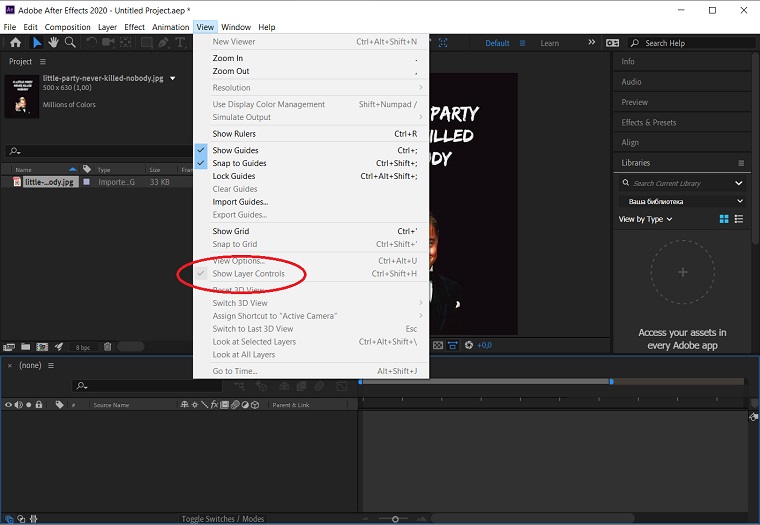Activate the Selection arrow tool
The height and width of the screenshot is (525, 760).
37,43
